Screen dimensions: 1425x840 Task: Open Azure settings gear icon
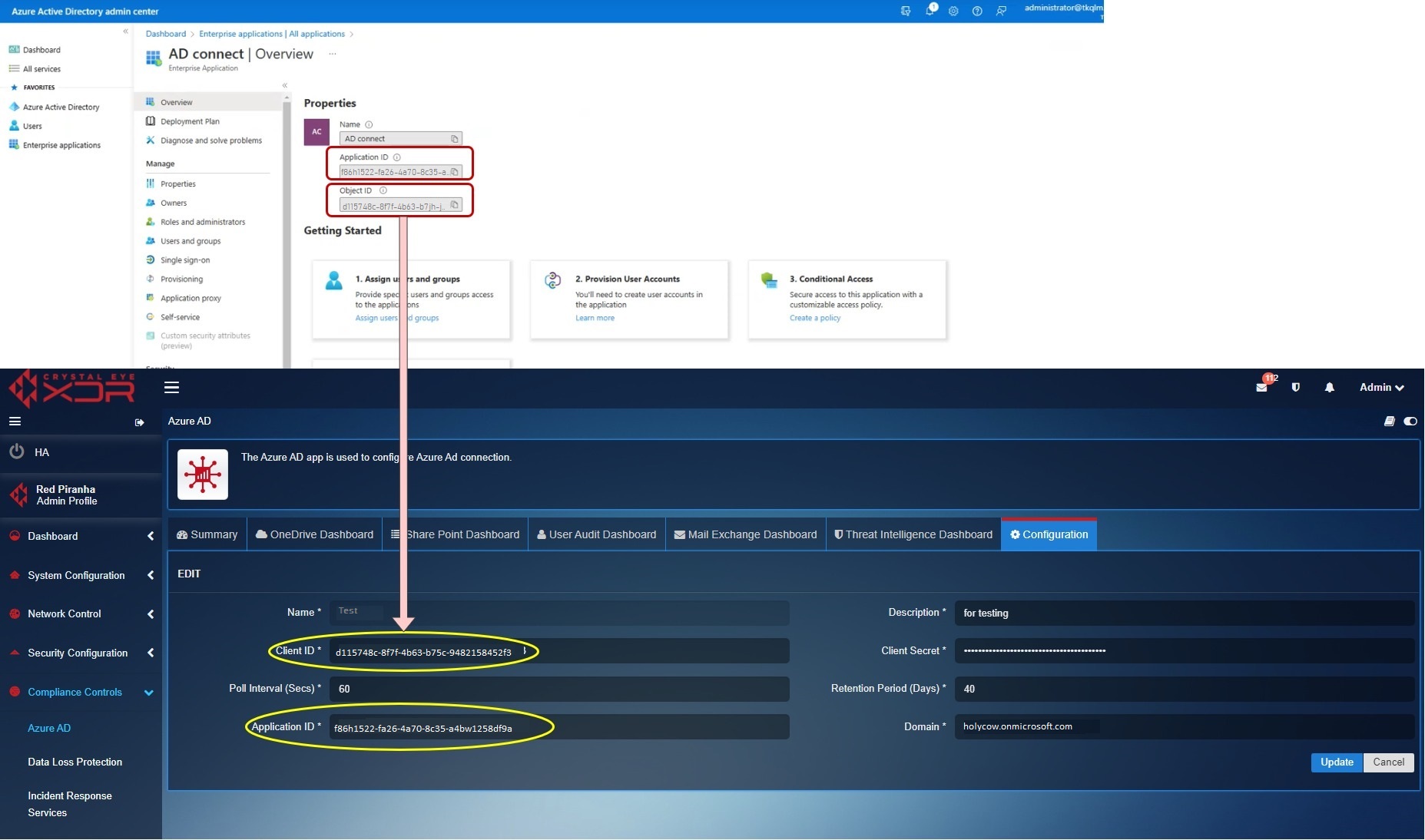[x=953, y=12]
